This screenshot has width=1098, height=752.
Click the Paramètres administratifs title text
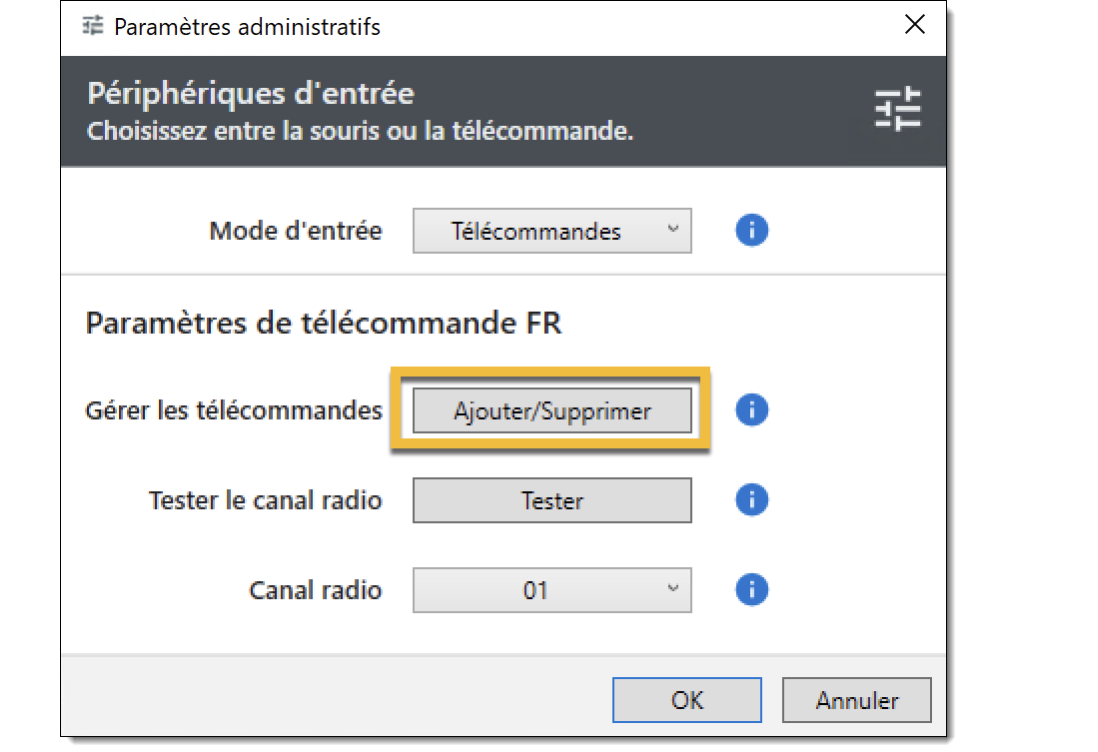(247, 27)
